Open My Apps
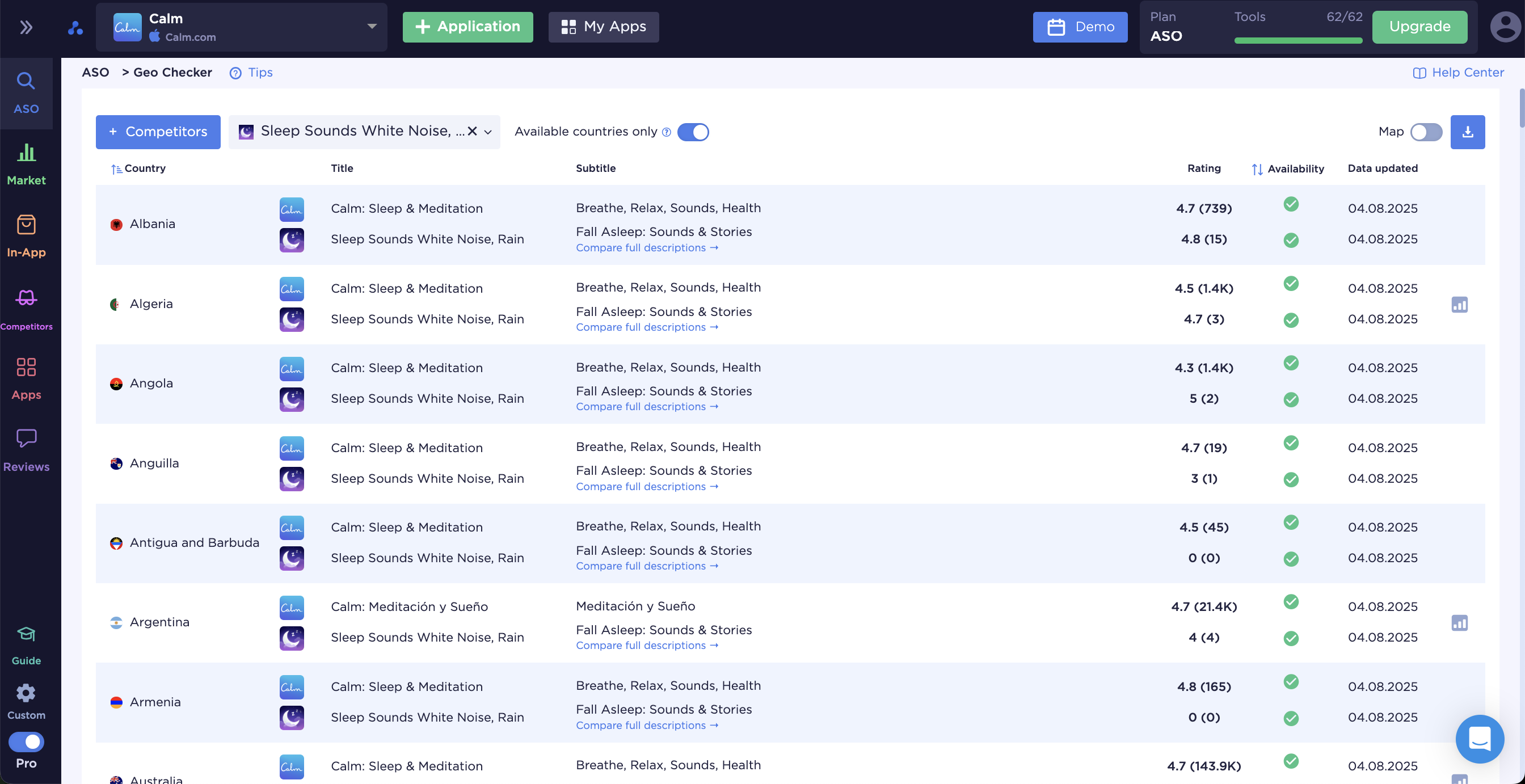The image size is (1525, 784). click(x=603, y=27)
